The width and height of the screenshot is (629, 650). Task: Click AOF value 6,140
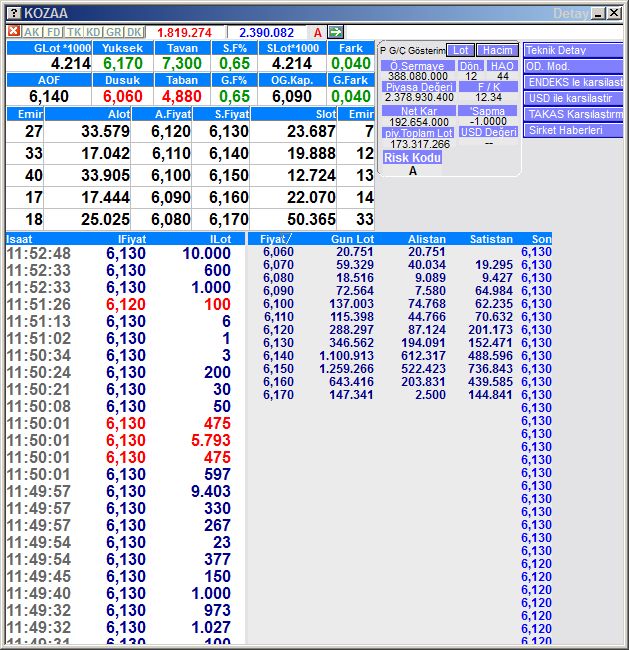tap(49, 96)
